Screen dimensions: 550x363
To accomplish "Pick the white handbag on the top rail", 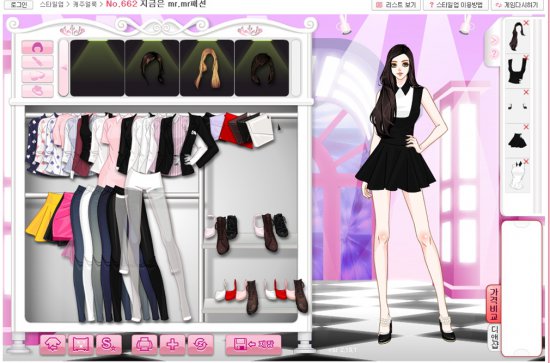I will (x=260, y=130).
